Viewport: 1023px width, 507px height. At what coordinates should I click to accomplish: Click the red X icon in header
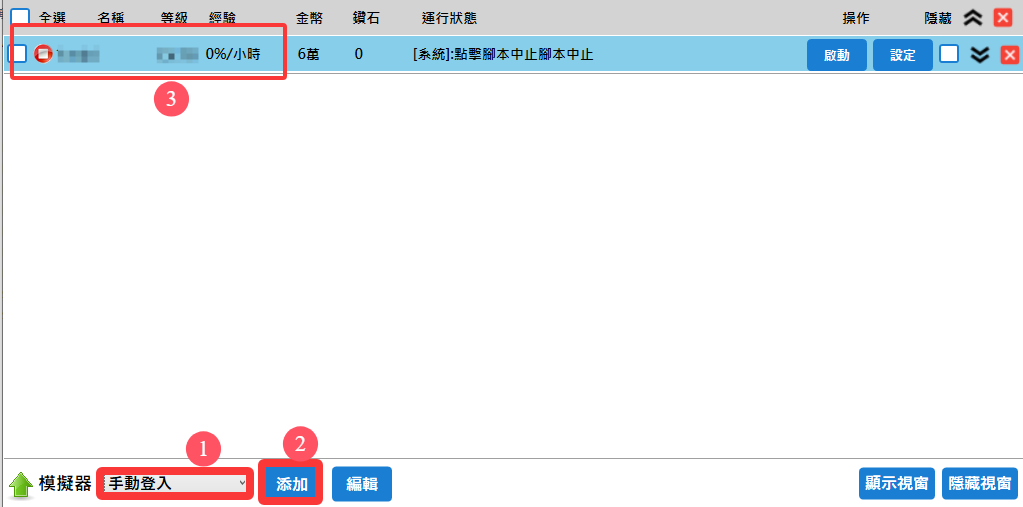click(1003, 17)
